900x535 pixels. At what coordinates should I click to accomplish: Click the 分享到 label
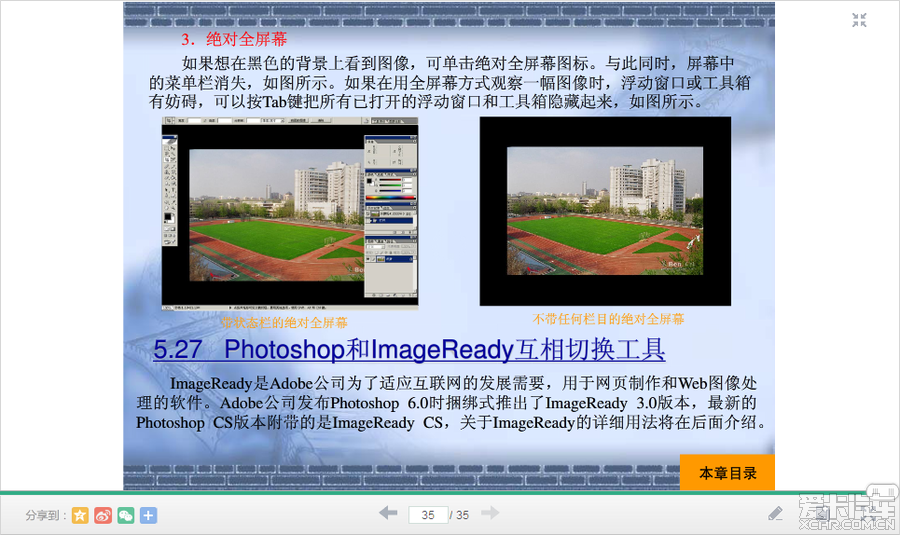[46, 515]
